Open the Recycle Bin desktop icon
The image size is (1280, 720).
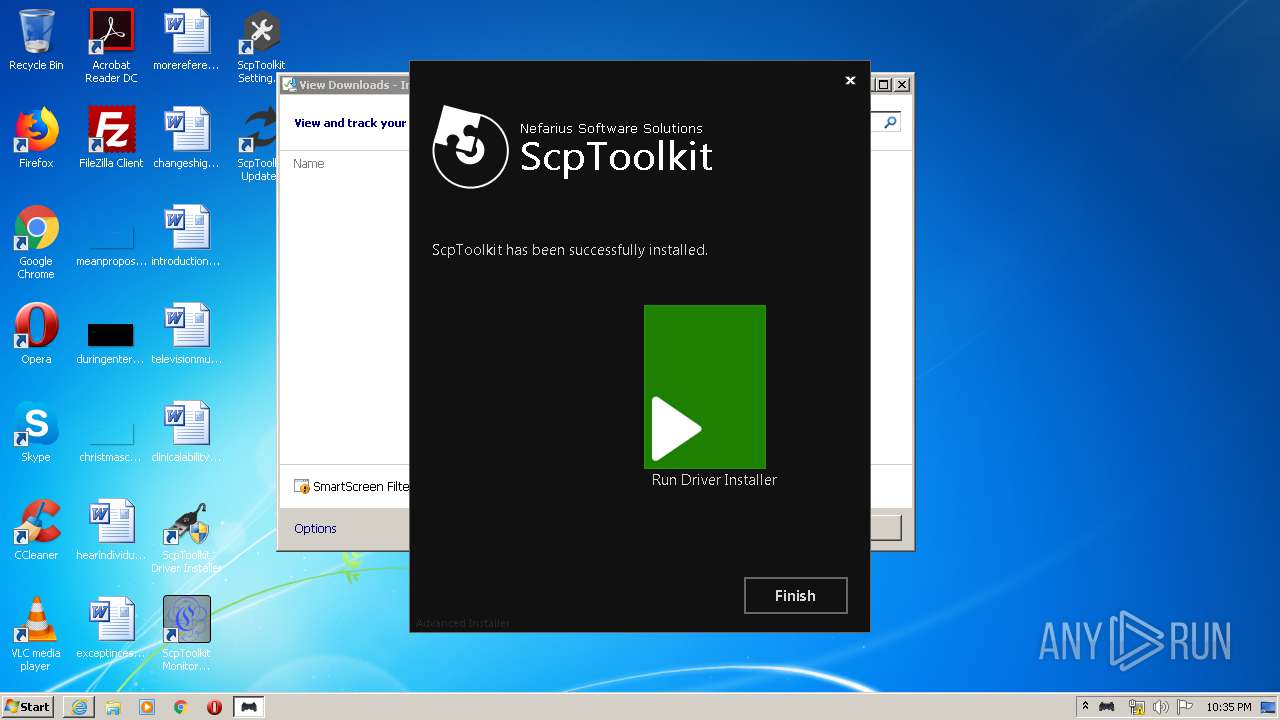[x=36, y=41]
